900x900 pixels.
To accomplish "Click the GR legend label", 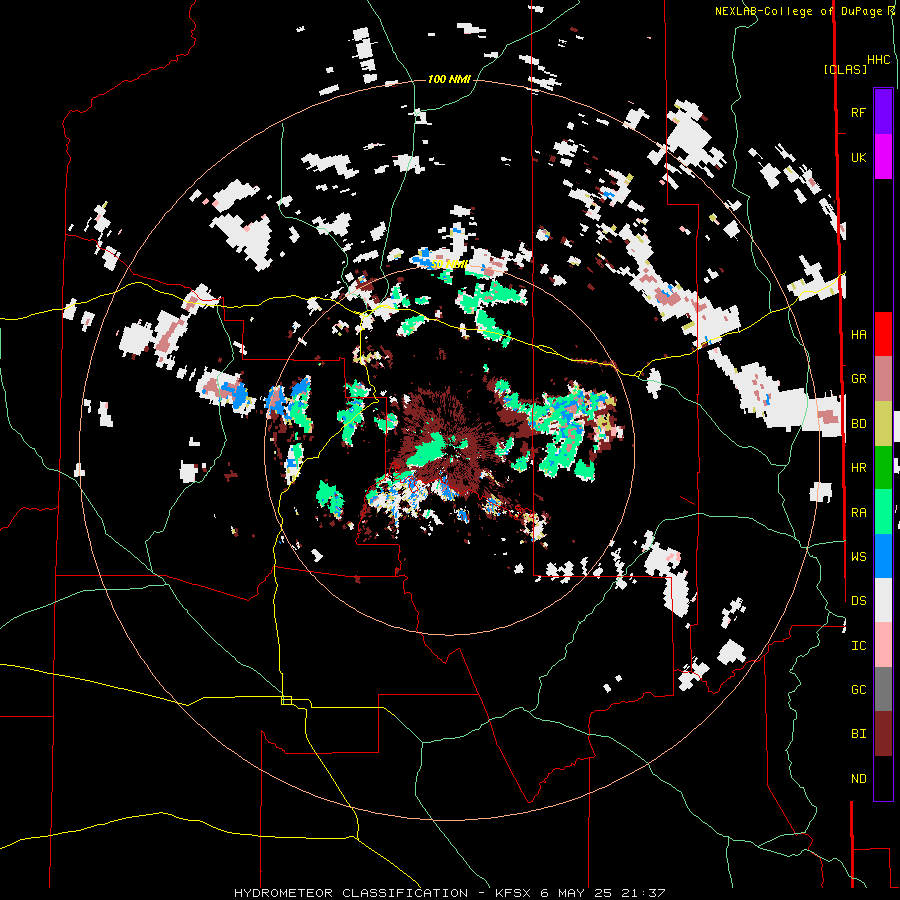I will (858, 379).
